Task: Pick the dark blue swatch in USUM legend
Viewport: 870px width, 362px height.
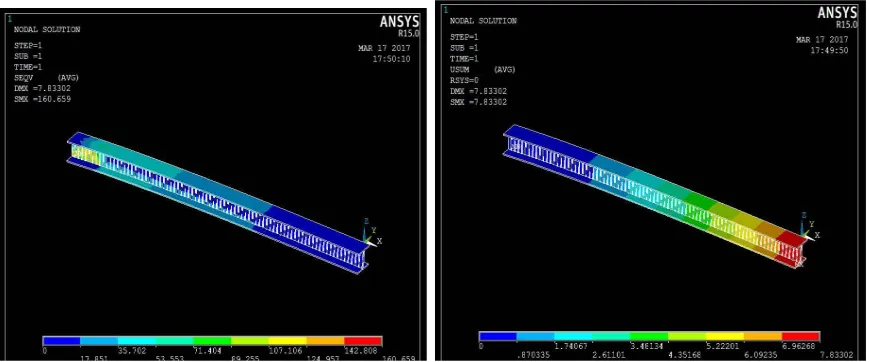Action: (x=498, y=336)
